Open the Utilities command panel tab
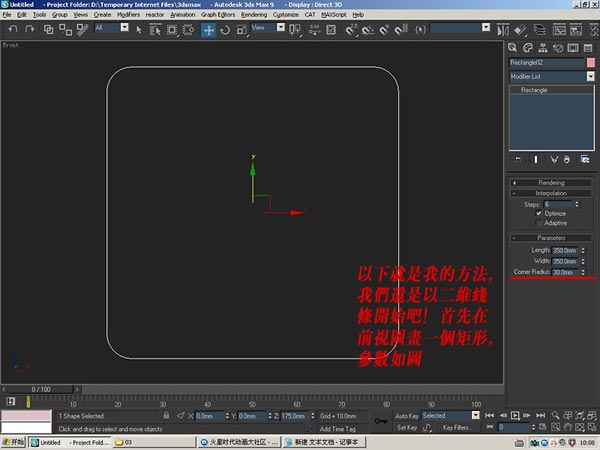The image size is (600, 450). click(x=586, y=47)
